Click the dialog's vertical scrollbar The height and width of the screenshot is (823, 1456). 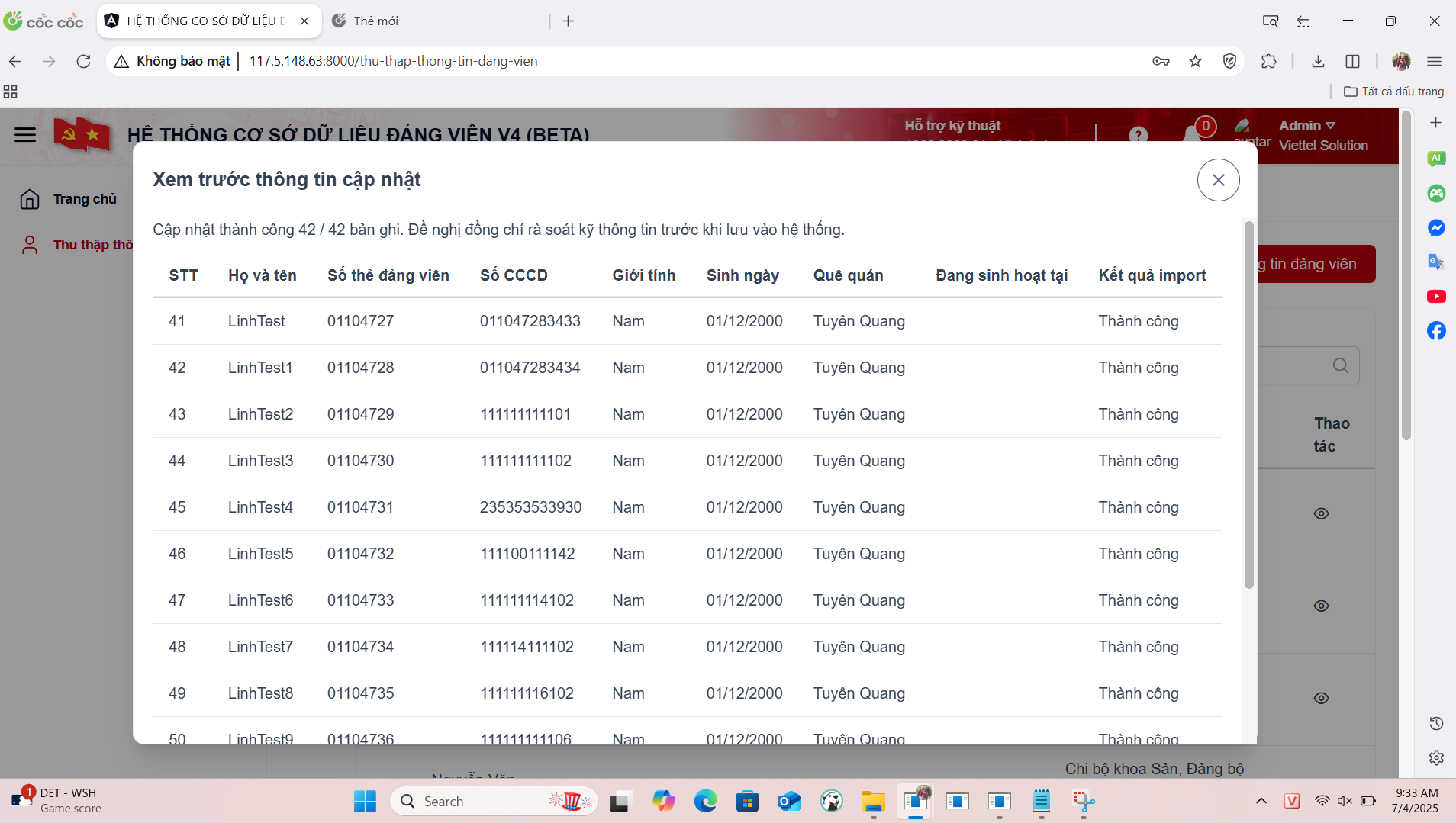1248,404
